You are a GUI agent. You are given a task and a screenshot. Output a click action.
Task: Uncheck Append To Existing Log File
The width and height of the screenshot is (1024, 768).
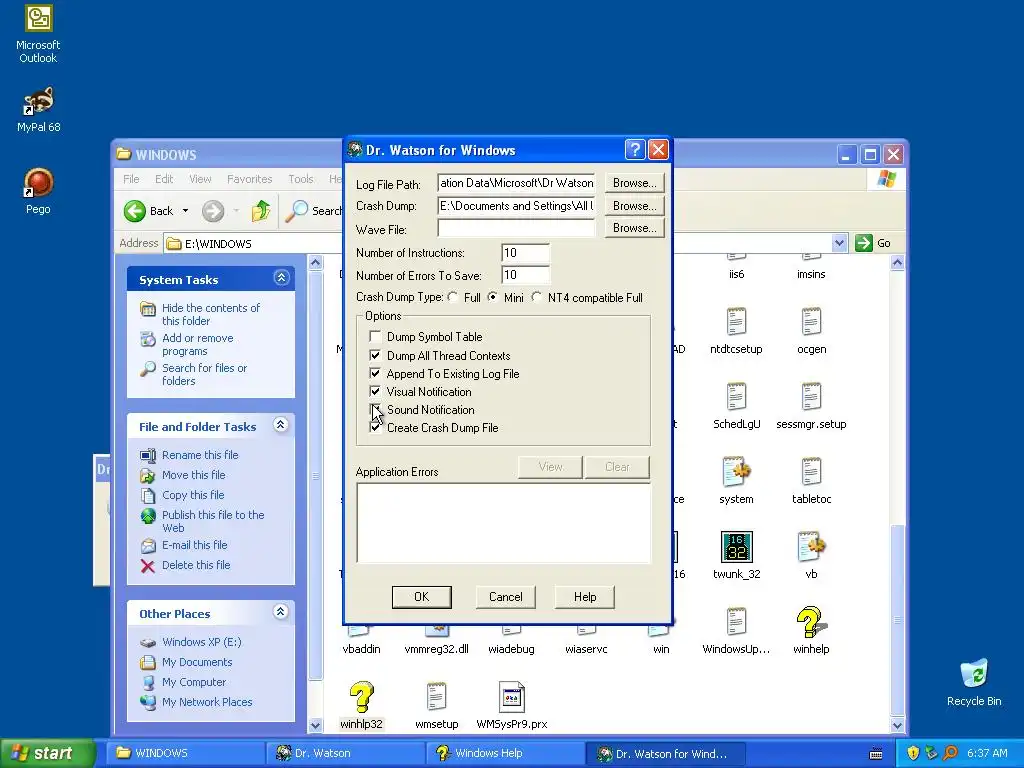point(375,374)
